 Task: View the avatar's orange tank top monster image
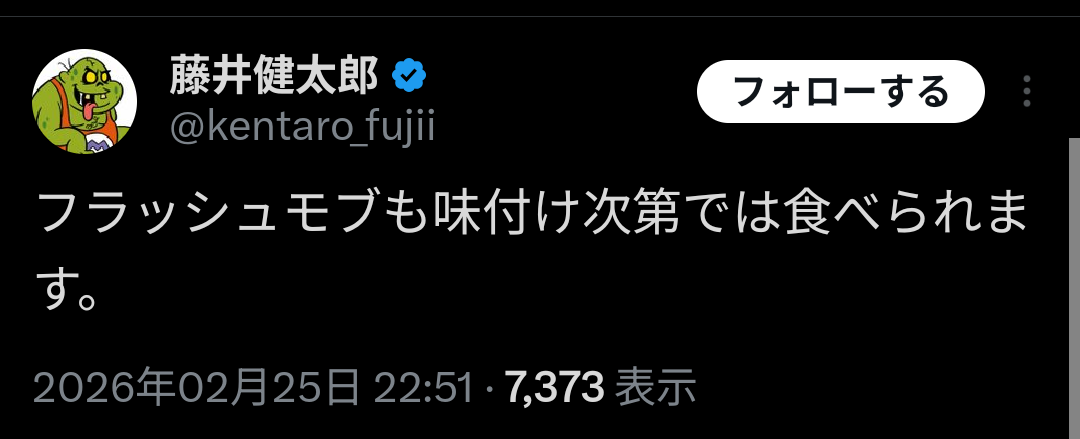pyautogui.click(x=84, y=101)
